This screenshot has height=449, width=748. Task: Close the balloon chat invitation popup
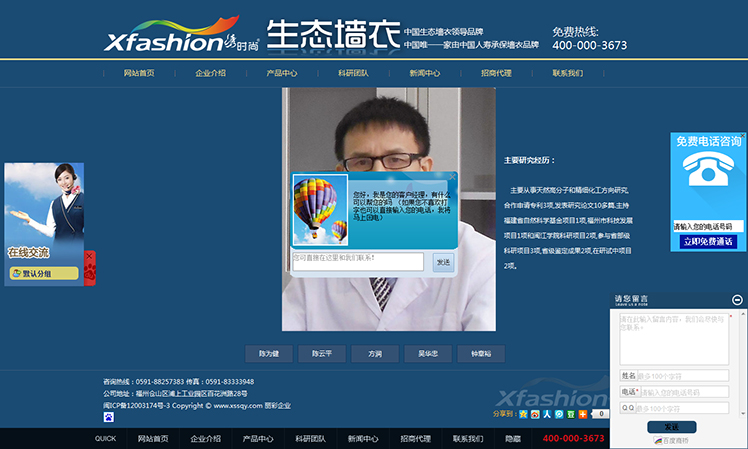pyautogui.click(x=452, y=177)
